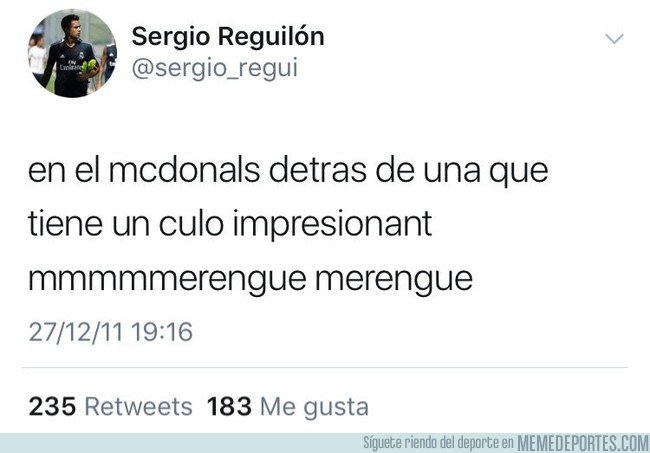Screen dimensions: 650x453
Task: Open Sergio Reguilón's round profile photo
Action: (x=73, y=53)
